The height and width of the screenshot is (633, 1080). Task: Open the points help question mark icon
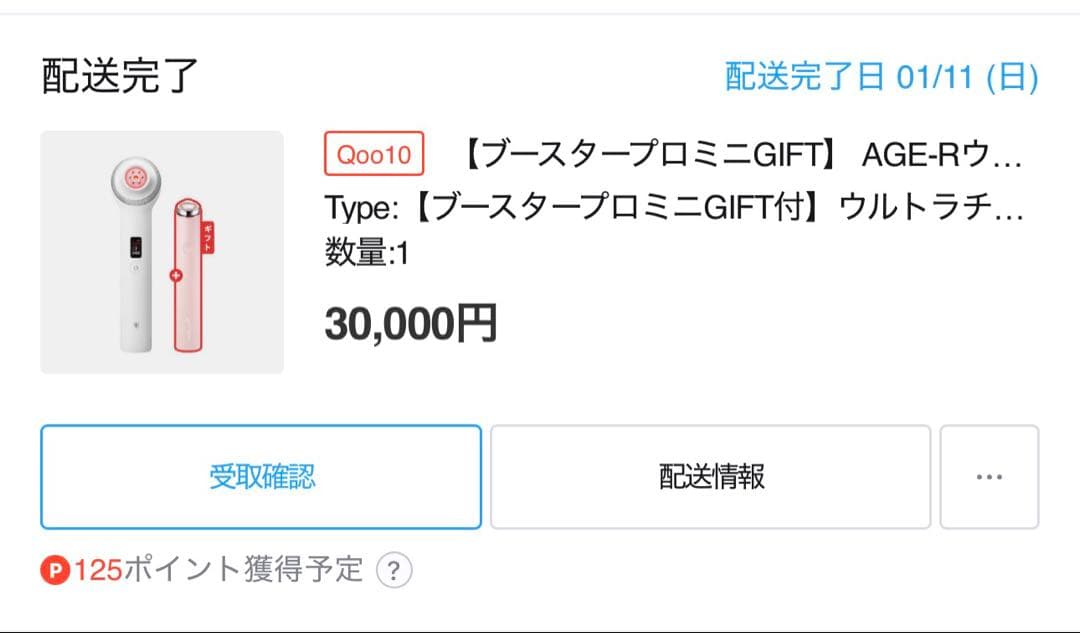click(392, 572)
